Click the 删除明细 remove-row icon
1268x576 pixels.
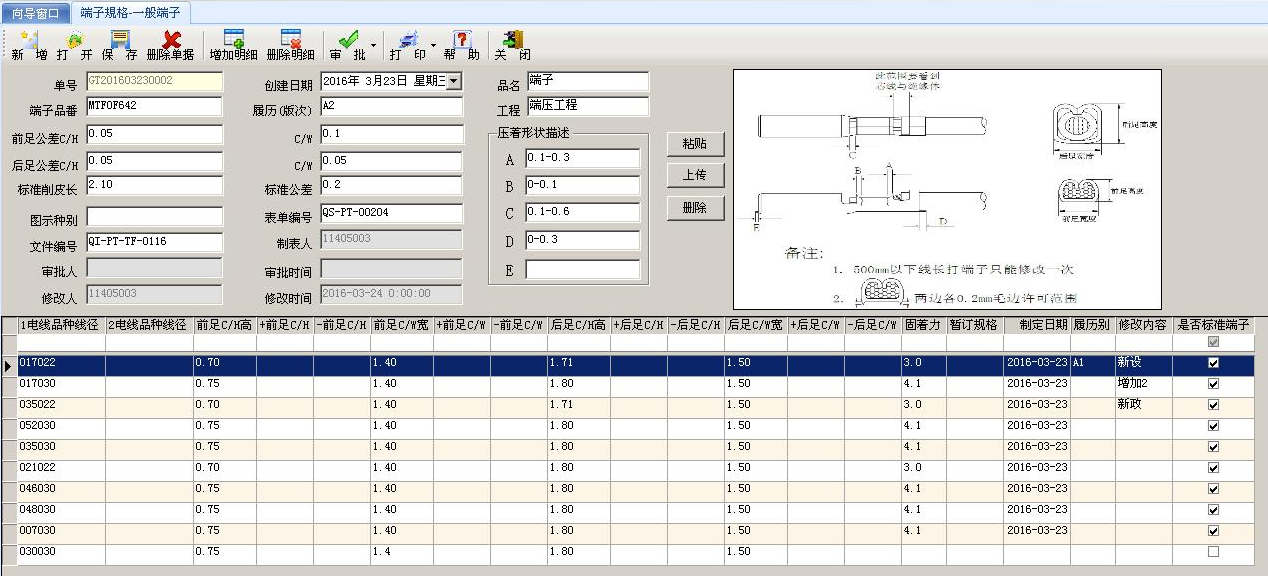(291, 40)
